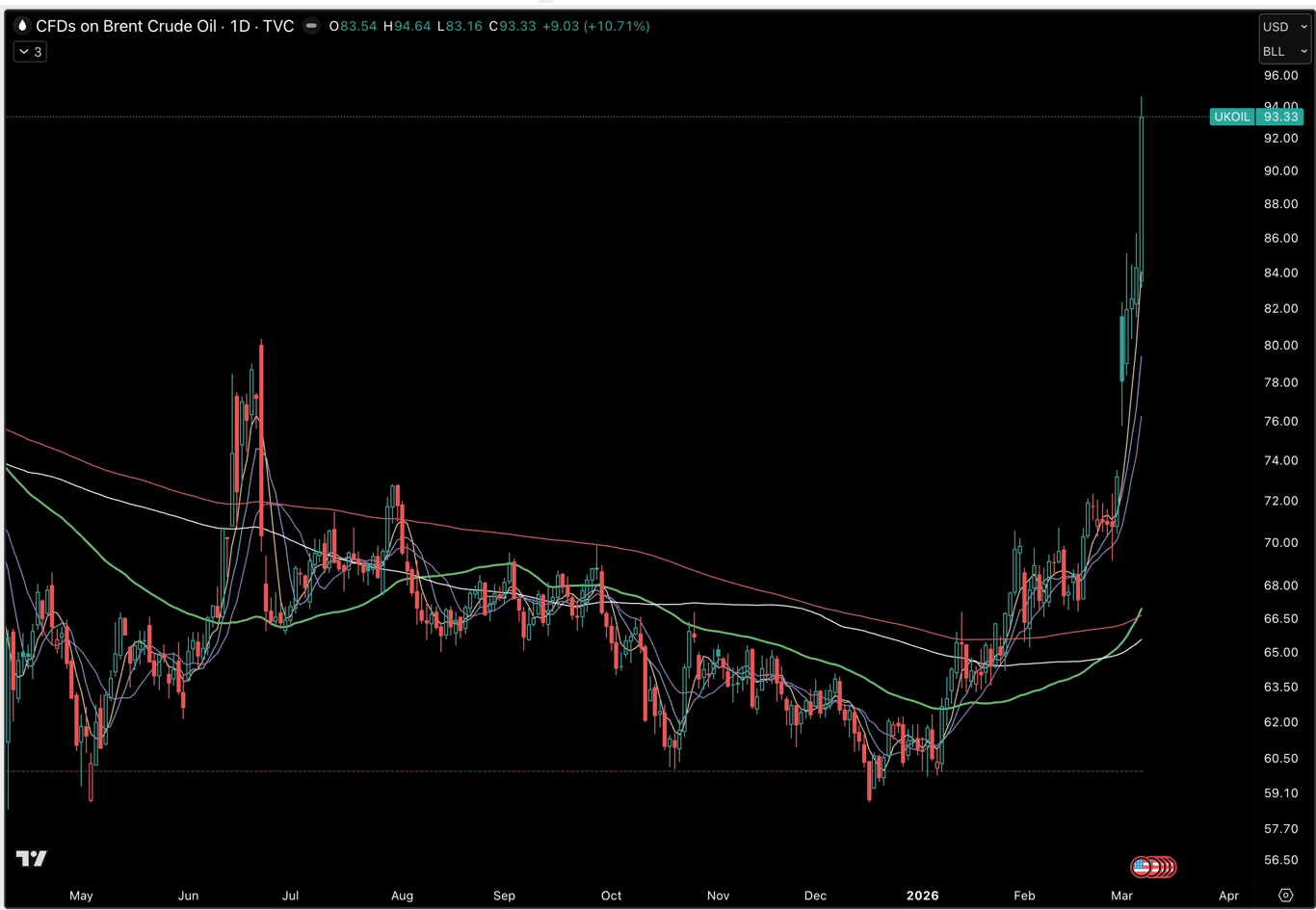Click the Oct label on the time axis

click(611, 896)
